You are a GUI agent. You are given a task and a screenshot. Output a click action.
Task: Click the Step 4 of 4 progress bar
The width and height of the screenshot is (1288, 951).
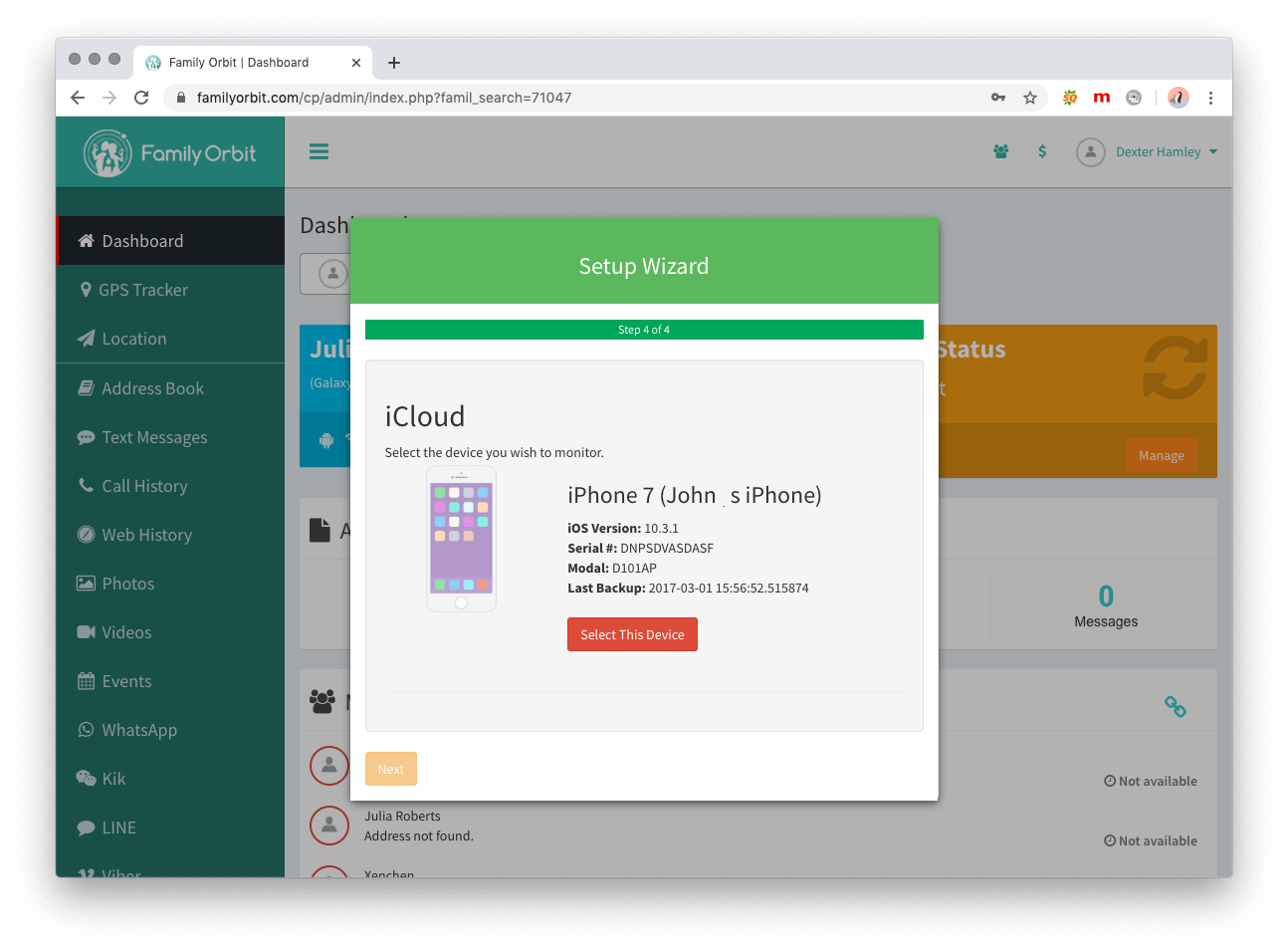click(644, 330)
